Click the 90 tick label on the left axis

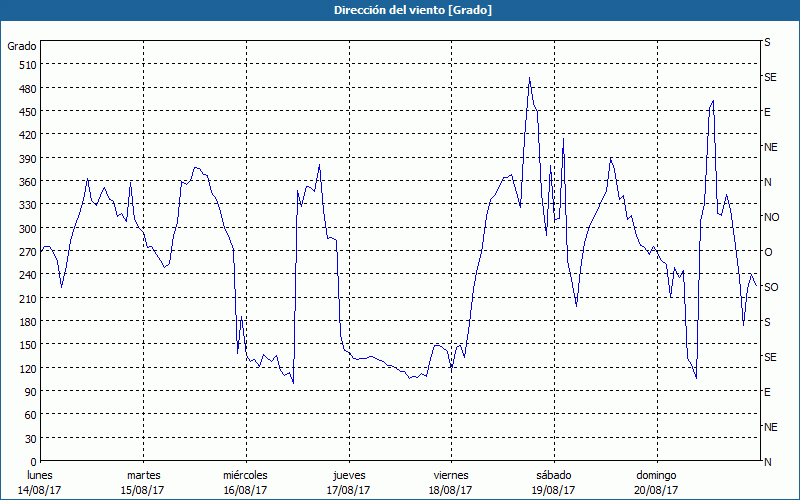[28, 392]
